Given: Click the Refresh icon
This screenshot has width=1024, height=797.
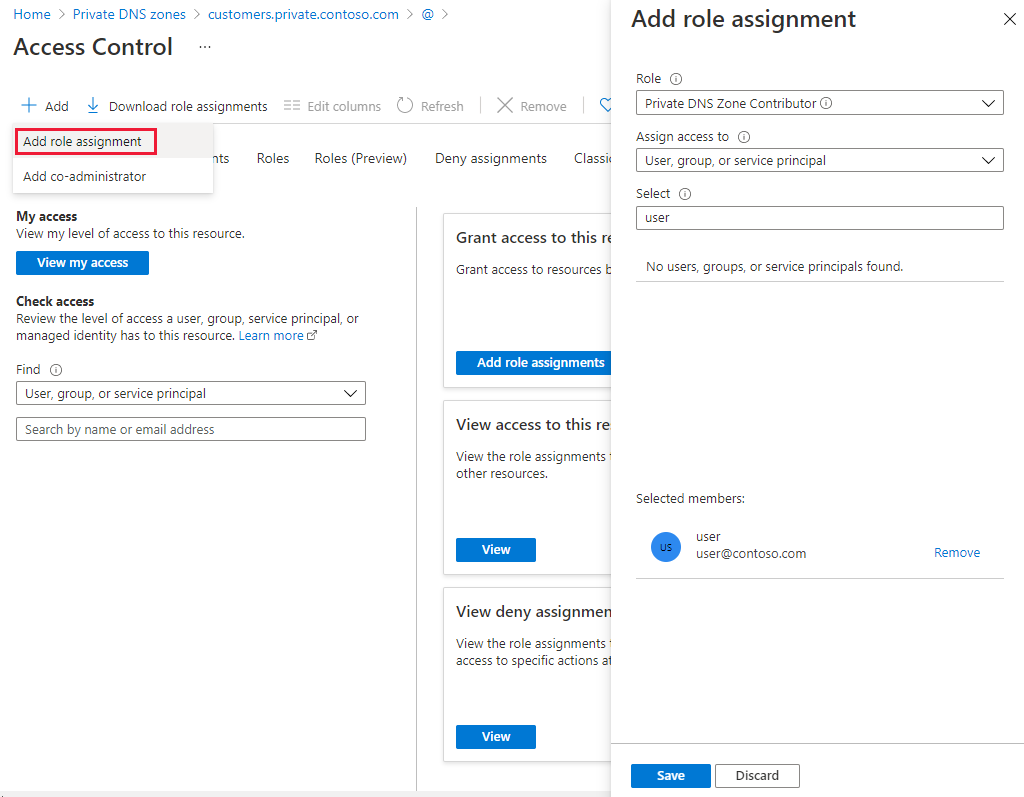Looking at the screenshot, I should tap(405, 106).
